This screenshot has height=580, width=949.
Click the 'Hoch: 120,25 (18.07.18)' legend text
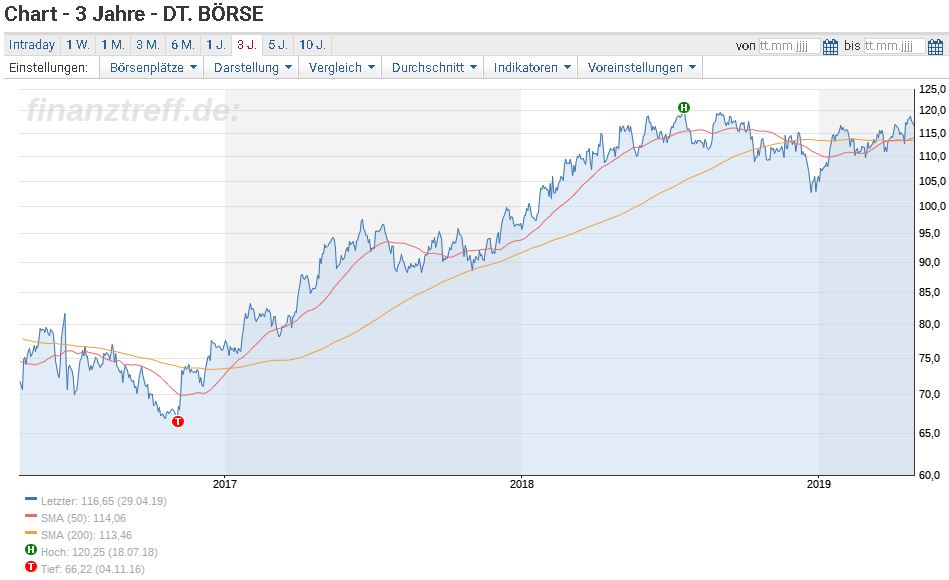[99, 552]
